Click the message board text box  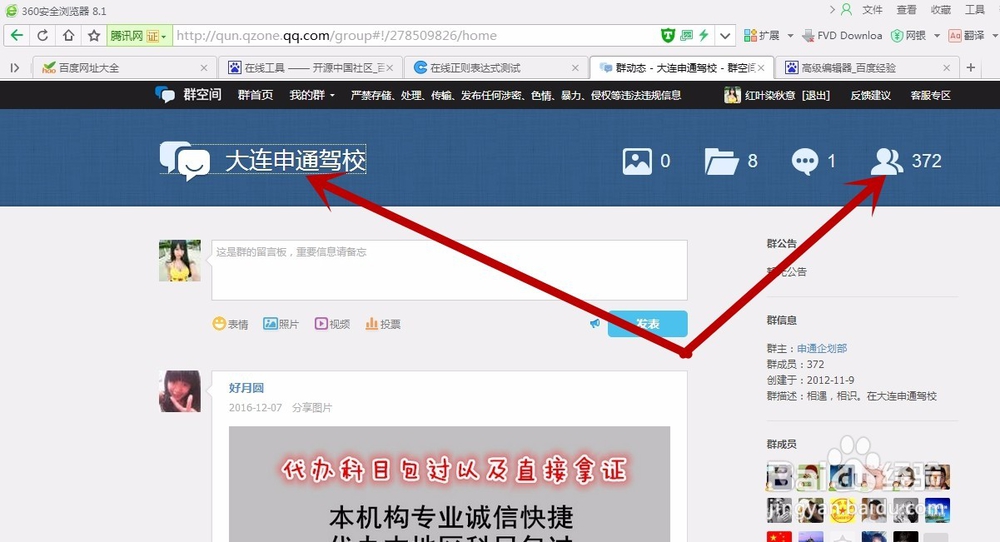(x=450, y=270)
